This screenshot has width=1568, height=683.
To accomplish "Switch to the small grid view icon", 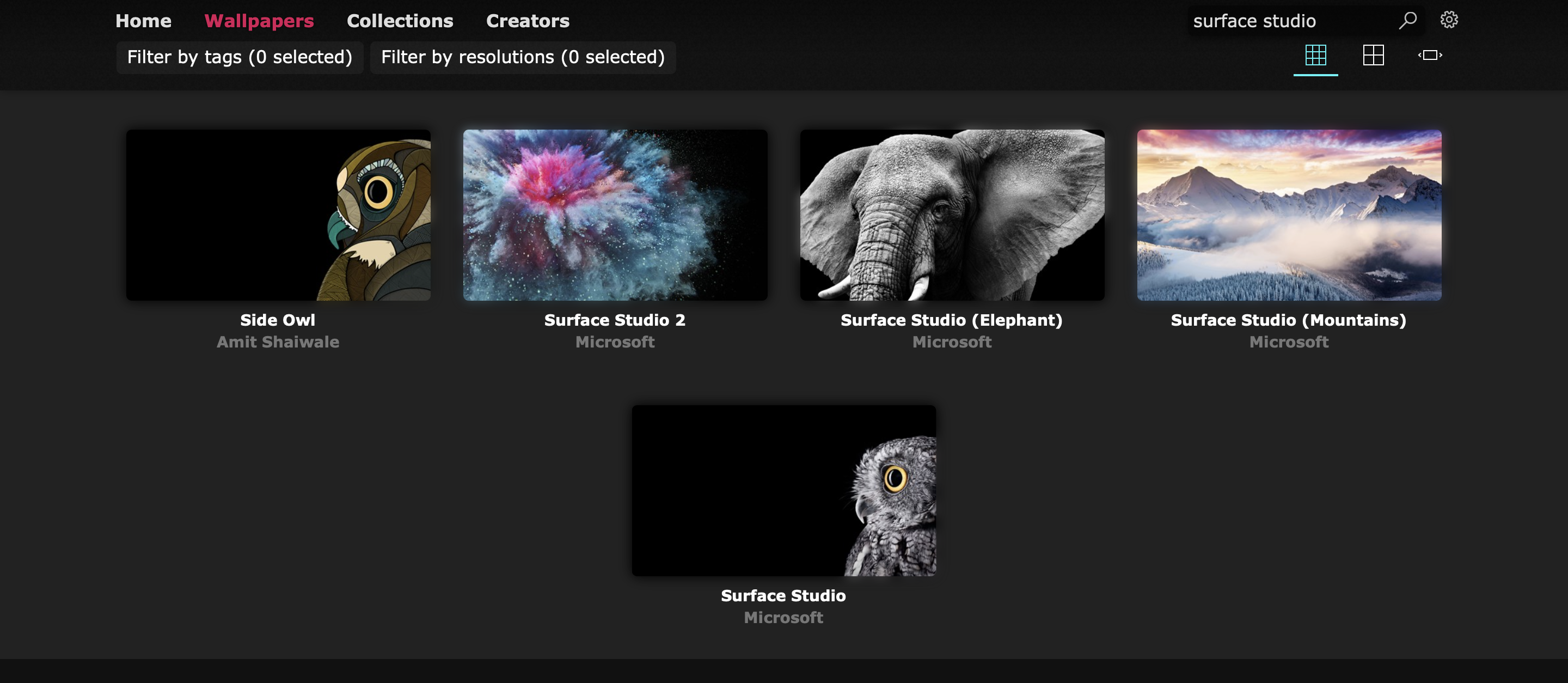I will [1315, 56].
